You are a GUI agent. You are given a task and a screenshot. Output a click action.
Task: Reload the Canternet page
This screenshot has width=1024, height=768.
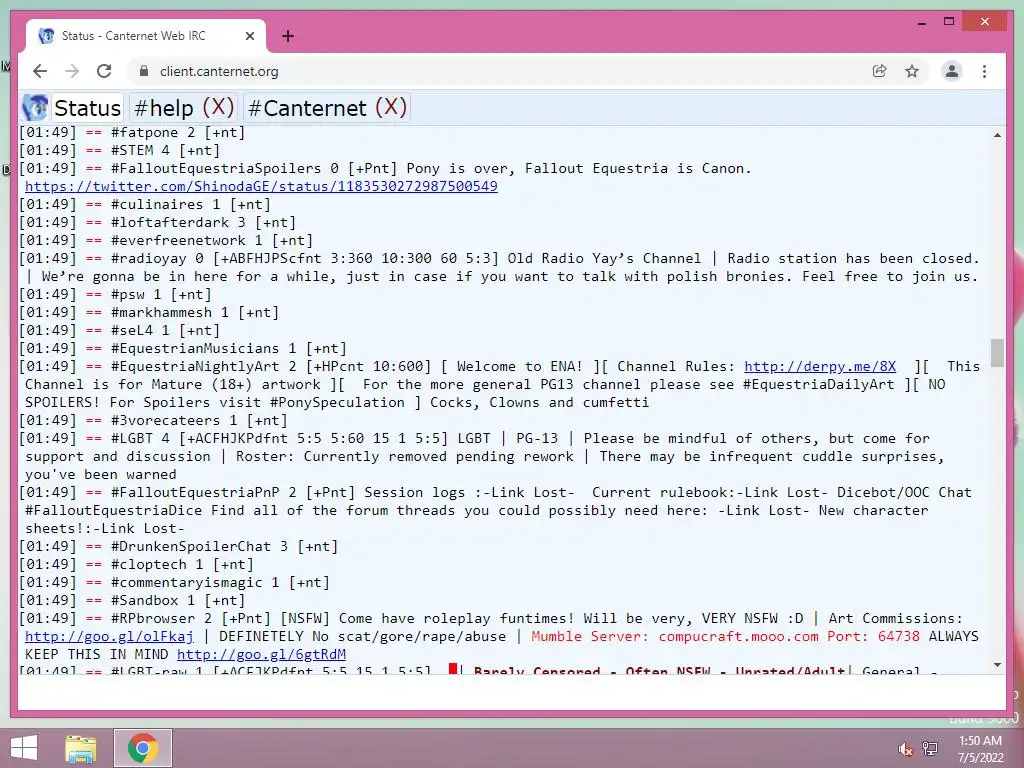click(104, 71)
